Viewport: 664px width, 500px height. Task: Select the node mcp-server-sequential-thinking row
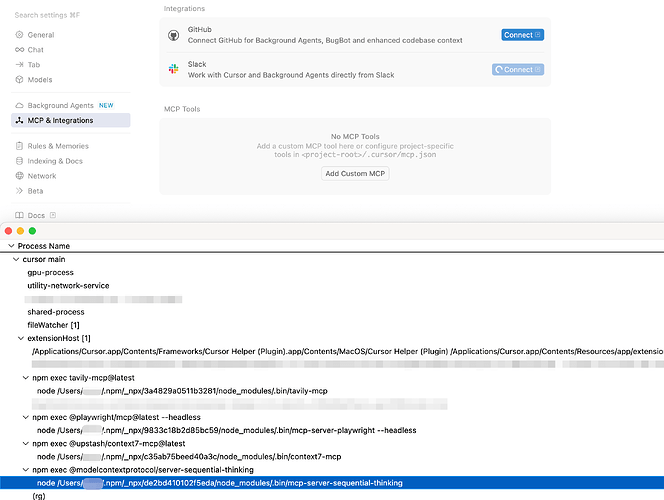click(x=332, y=483)
